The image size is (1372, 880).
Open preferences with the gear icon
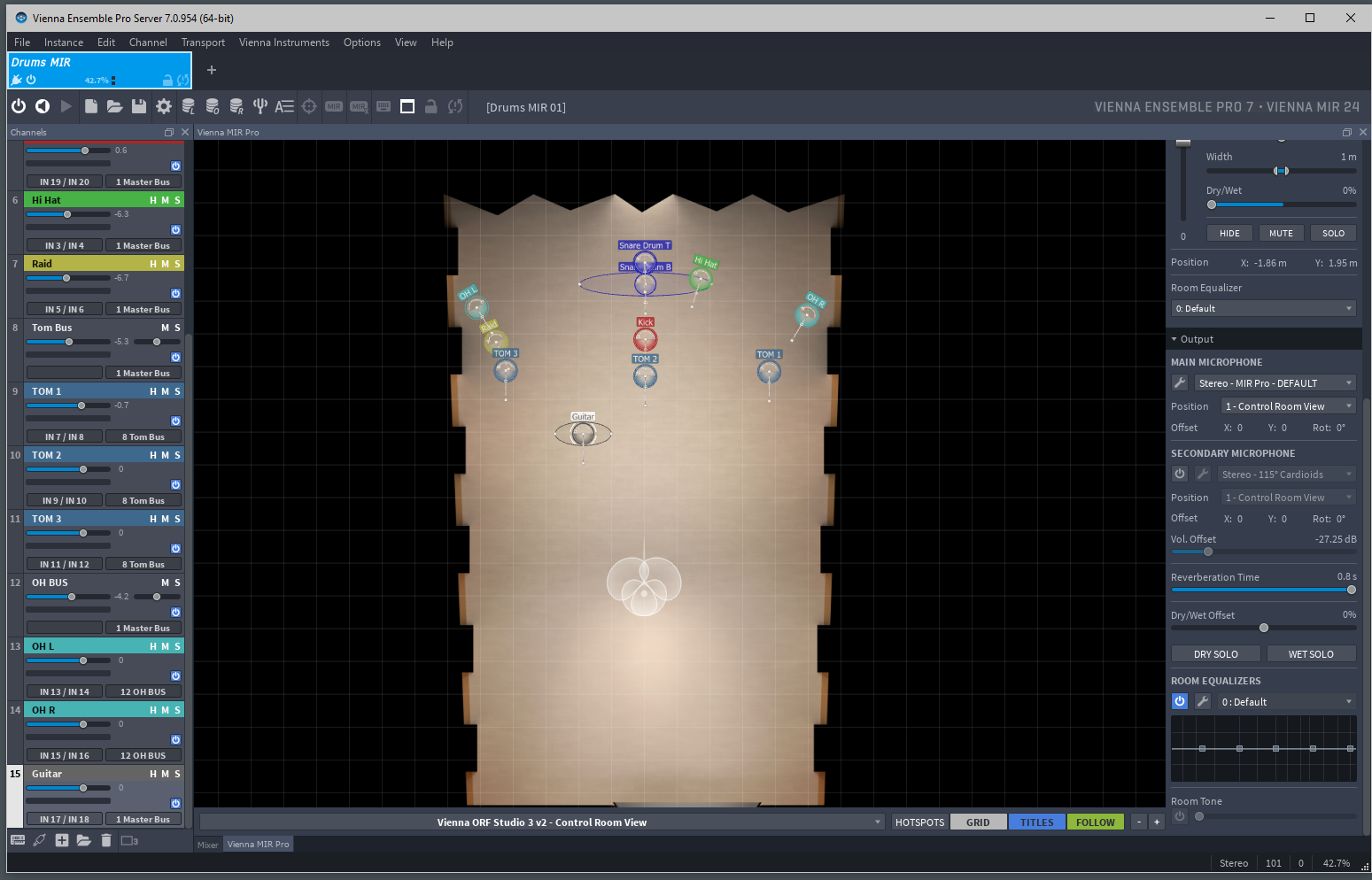164,106
